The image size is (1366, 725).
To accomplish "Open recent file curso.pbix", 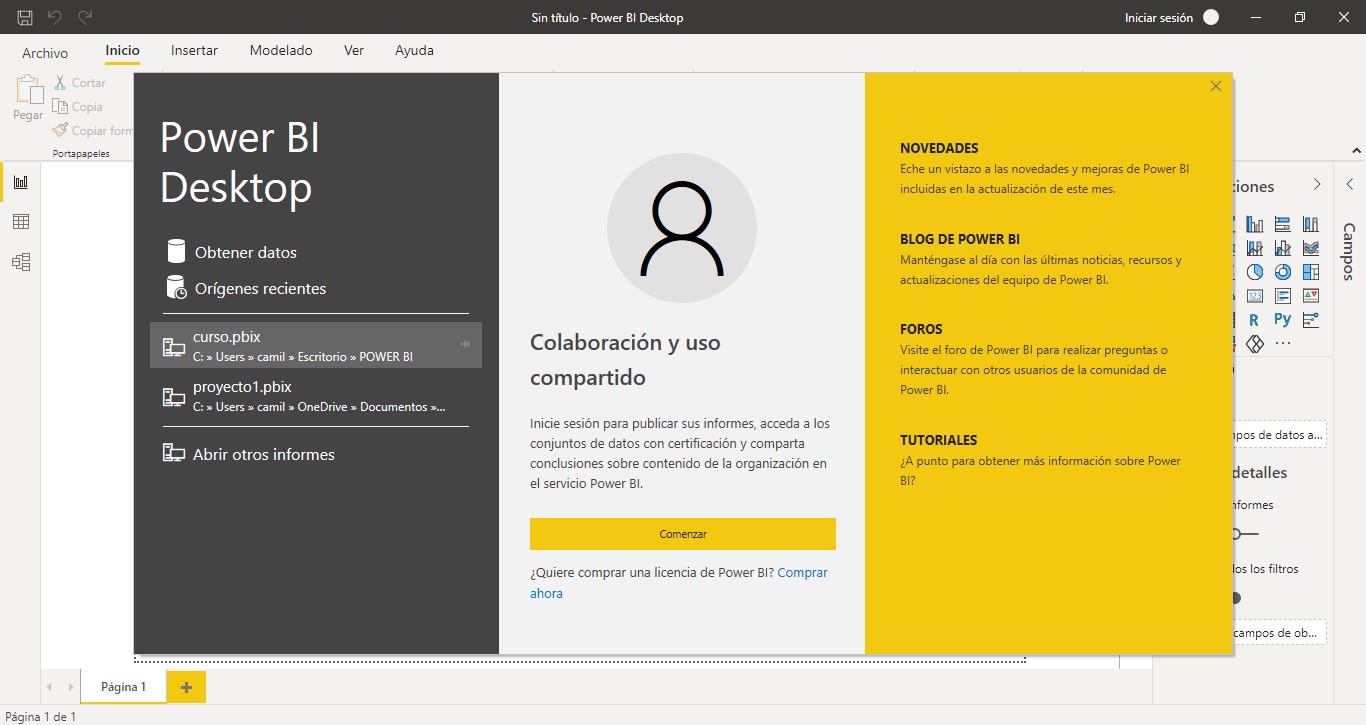I will 316,345.
